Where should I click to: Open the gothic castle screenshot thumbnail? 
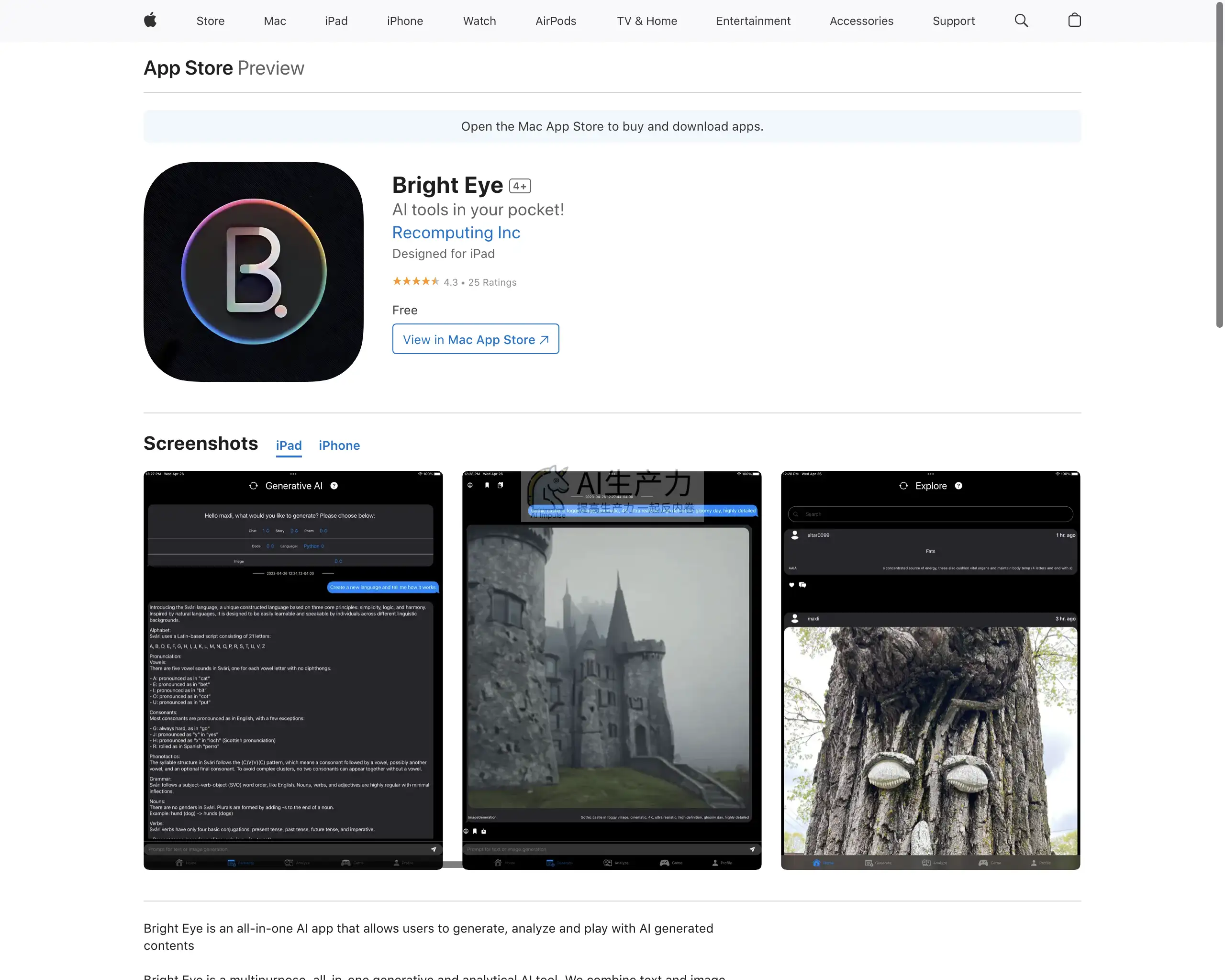coord(612,670)
